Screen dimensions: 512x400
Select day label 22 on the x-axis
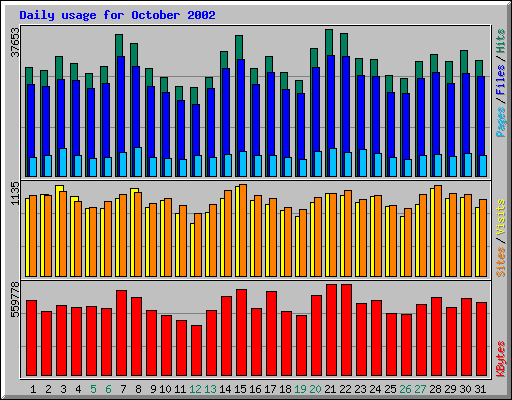(x=345, y=389)
